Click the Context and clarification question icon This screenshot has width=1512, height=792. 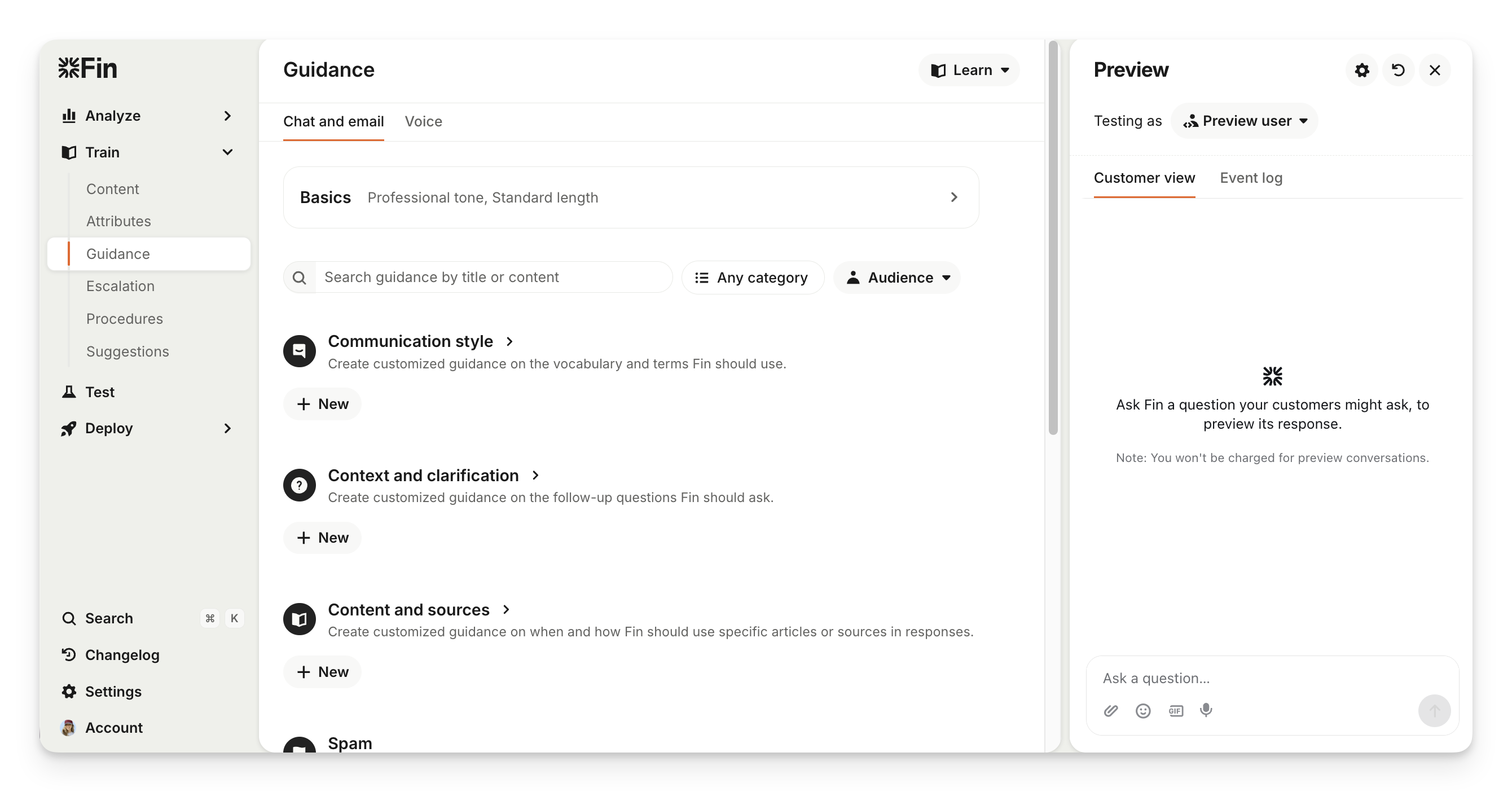[x=300, y=485]
